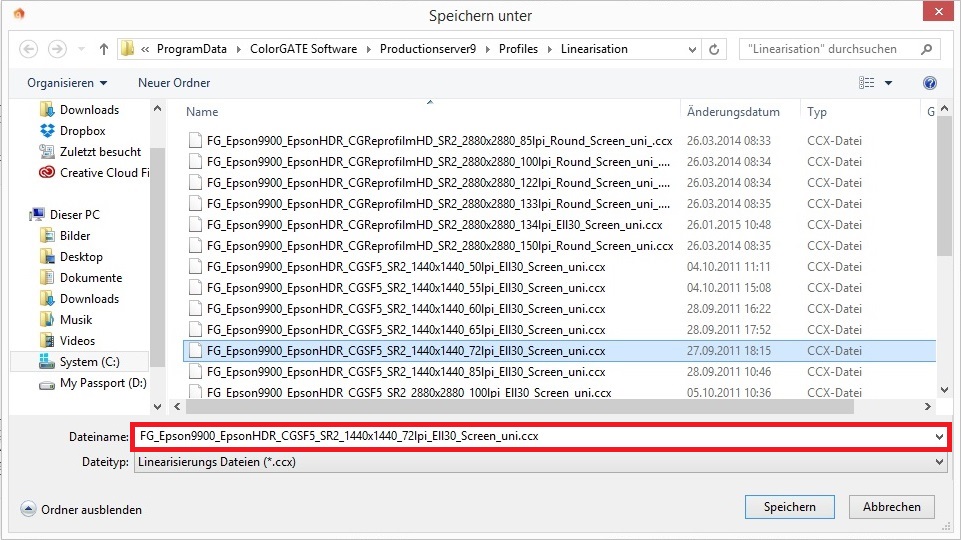The width and height of the screenshot is (961, 540).
Task: Open the Dateiname history dropdown arrow
Action: point(938,437)
